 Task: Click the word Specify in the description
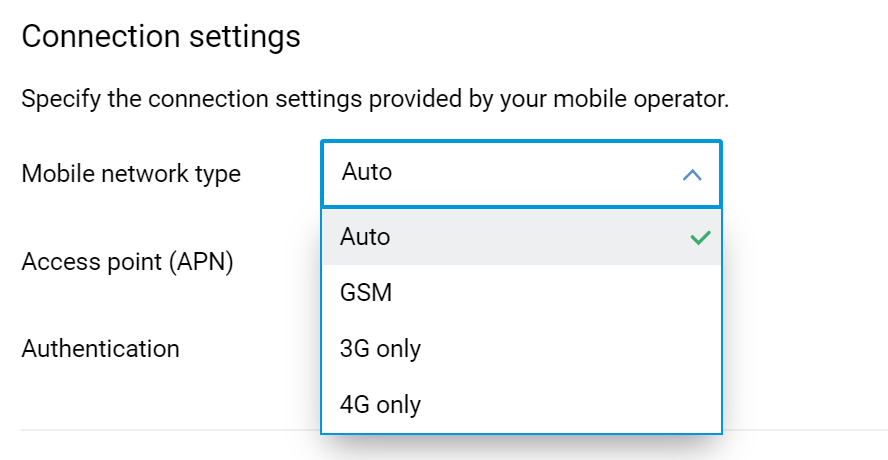coord(57,100)
